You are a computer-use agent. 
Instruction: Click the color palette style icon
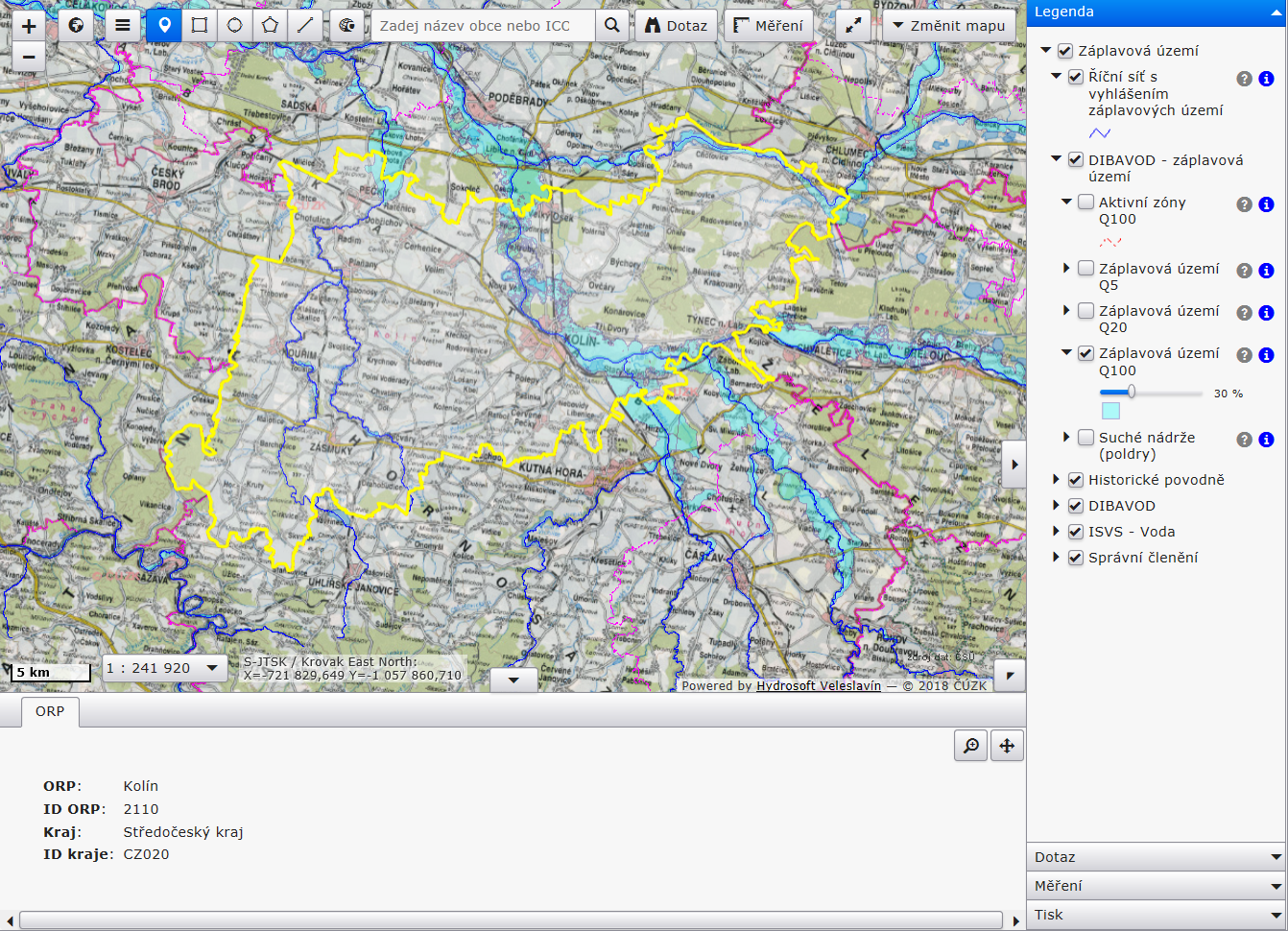point(347,26)
